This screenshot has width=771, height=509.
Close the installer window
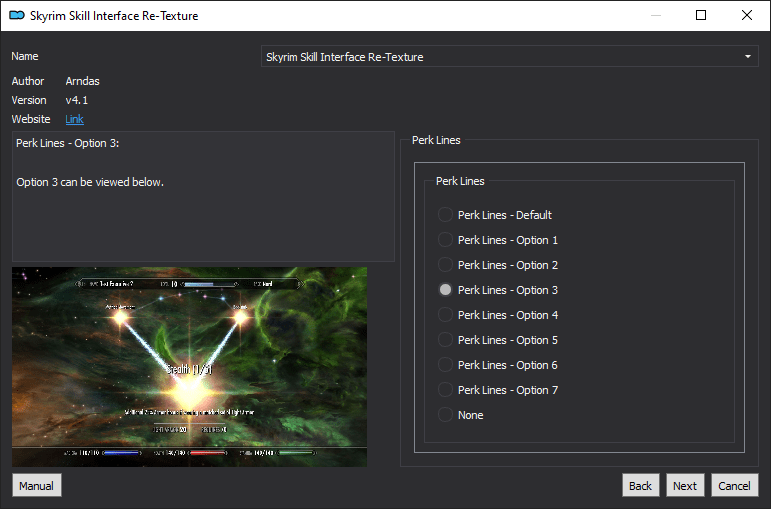pos(746,15)
